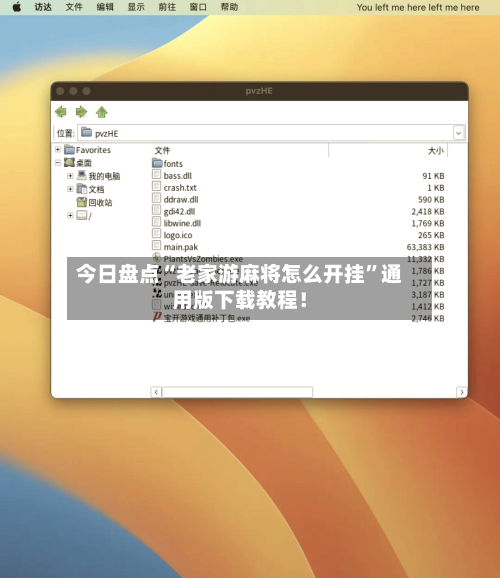Open the 显示 menu
This screenshot has height=578, width=500.
(136, 7)
